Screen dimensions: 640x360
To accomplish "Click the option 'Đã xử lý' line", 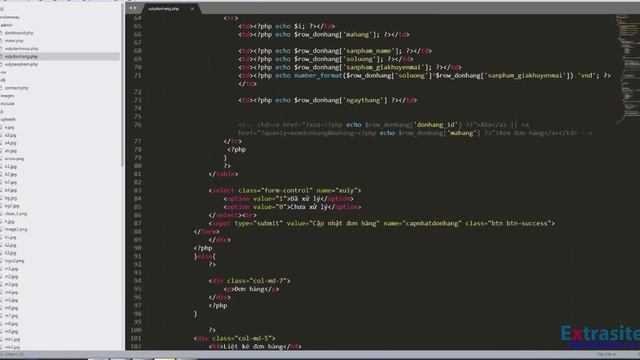I will [x=289, y=199].
